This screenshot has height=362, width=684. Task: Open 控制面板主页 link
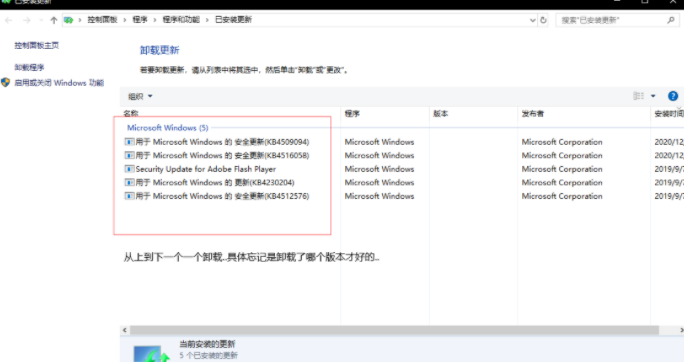(37, 45)
